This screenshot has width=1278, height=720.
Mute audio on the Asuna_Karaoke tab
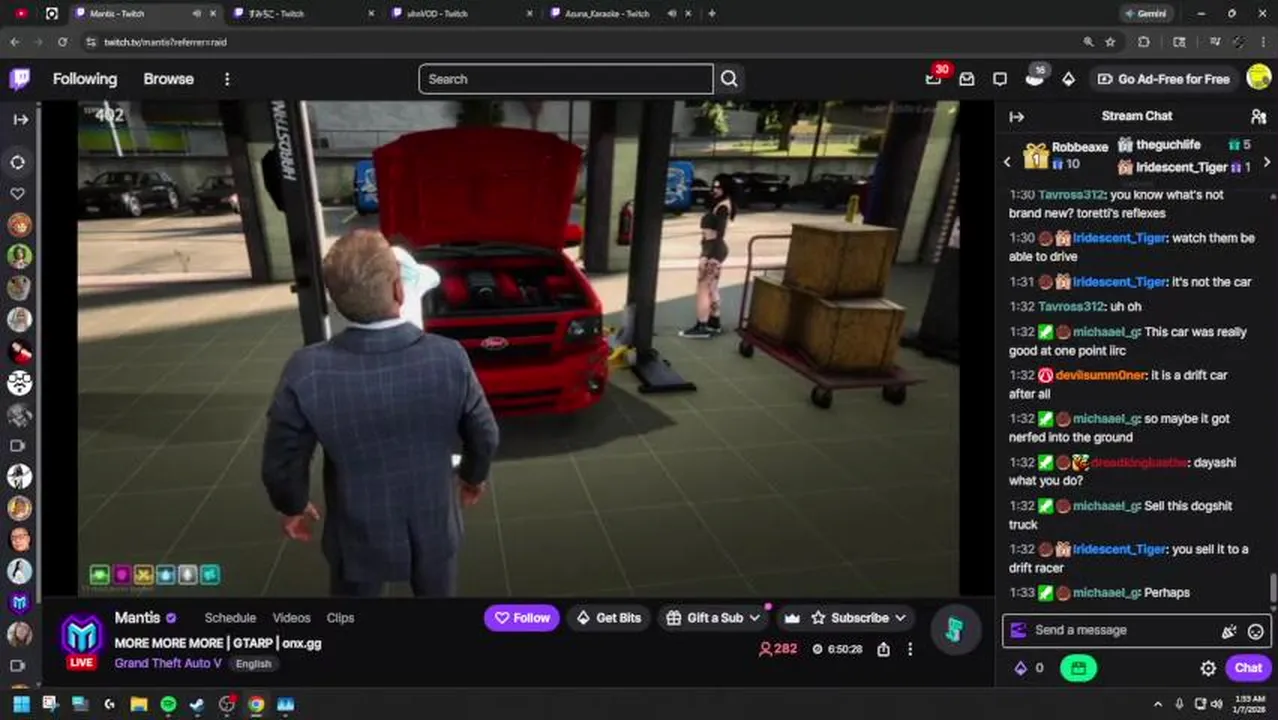672,14
